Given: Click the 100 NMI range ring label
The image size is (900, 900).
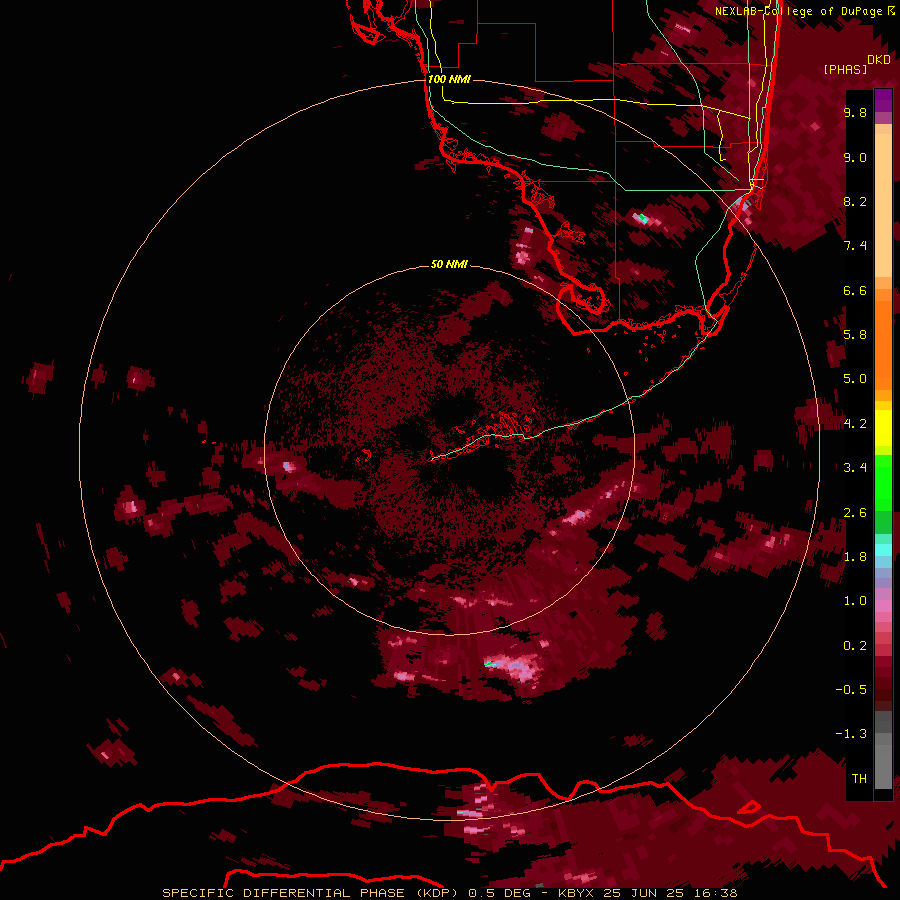Looking at the screenshot, I should click(x=449, y=79).
